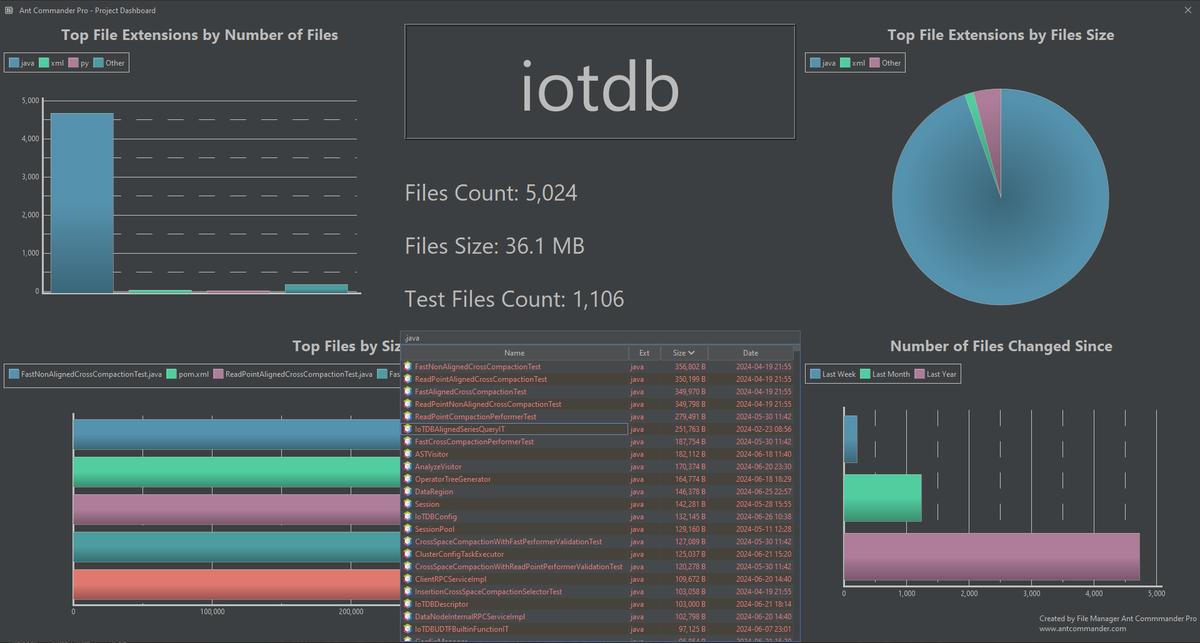Toggle the java legend in extensions chart

(x=22, y=62)
